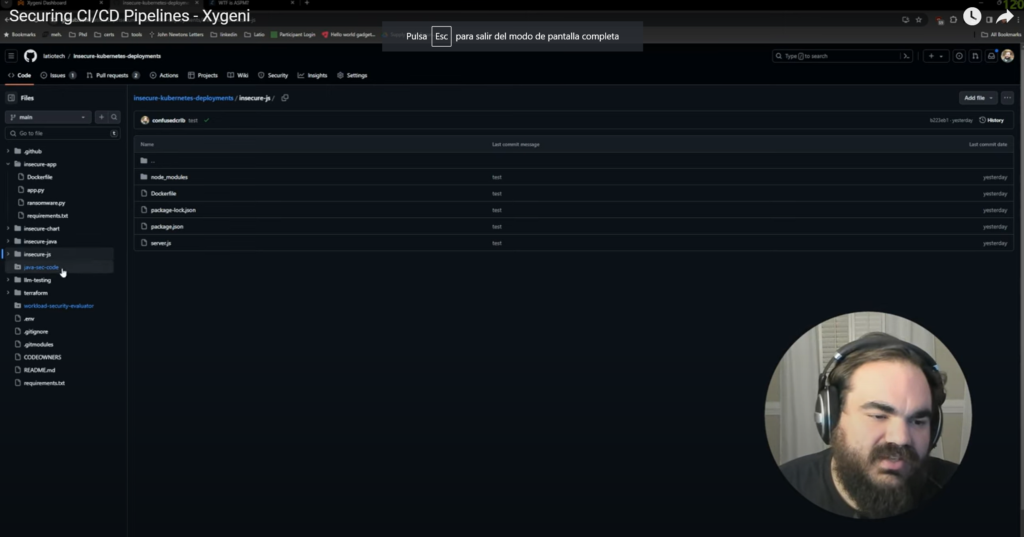Open the create new plus dropdown
1024x537 pixels.
point(936,56)
